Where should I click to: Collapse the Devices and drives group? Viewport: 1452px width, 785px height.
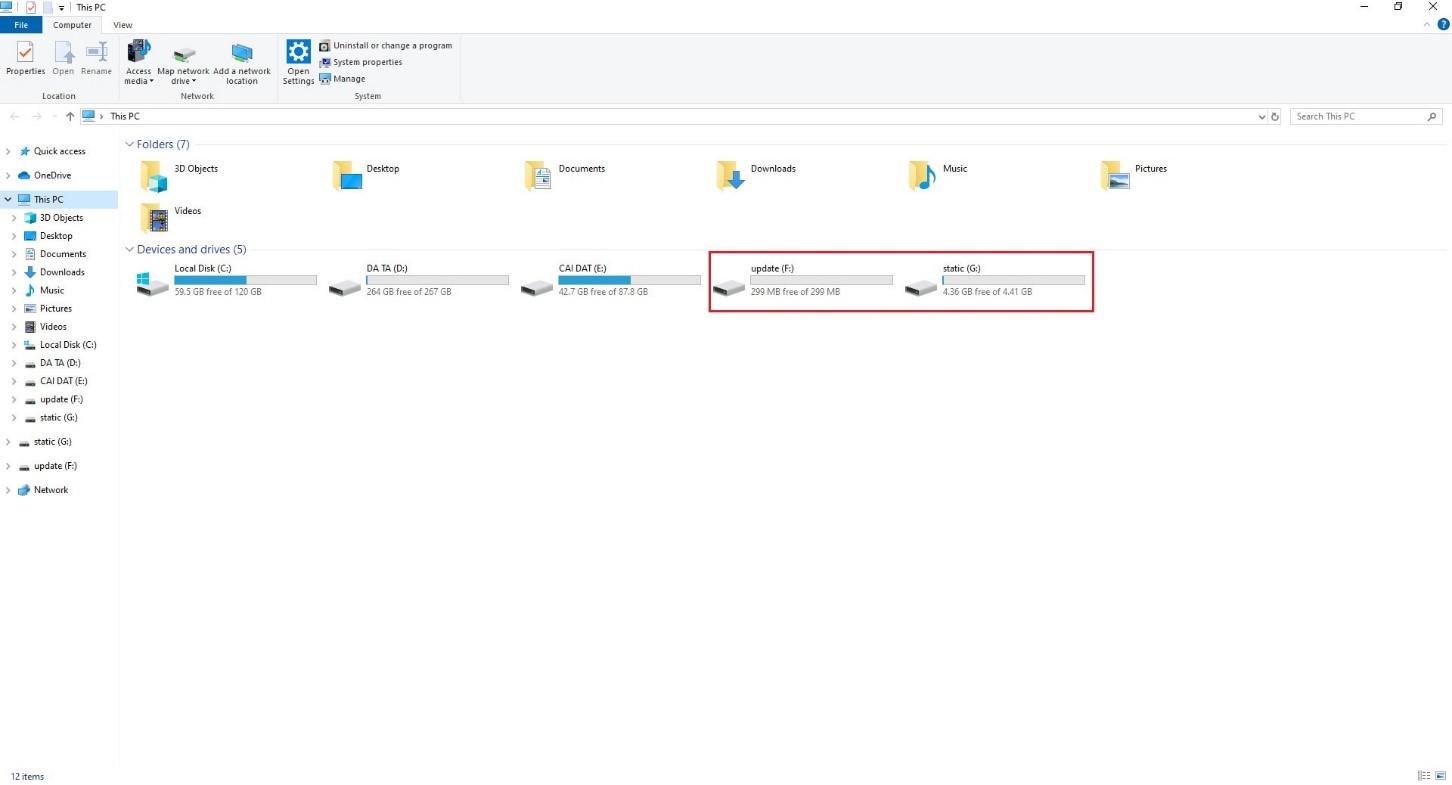point(129,250)
